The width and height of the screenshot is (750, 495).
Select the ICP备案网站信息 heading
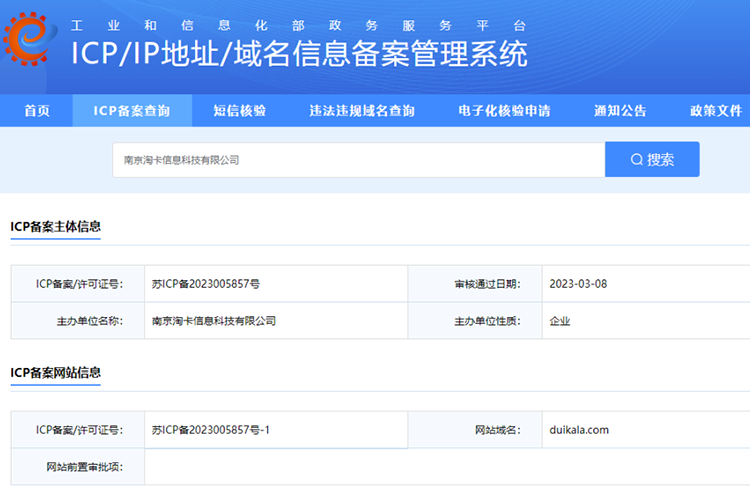click(55, 373)
